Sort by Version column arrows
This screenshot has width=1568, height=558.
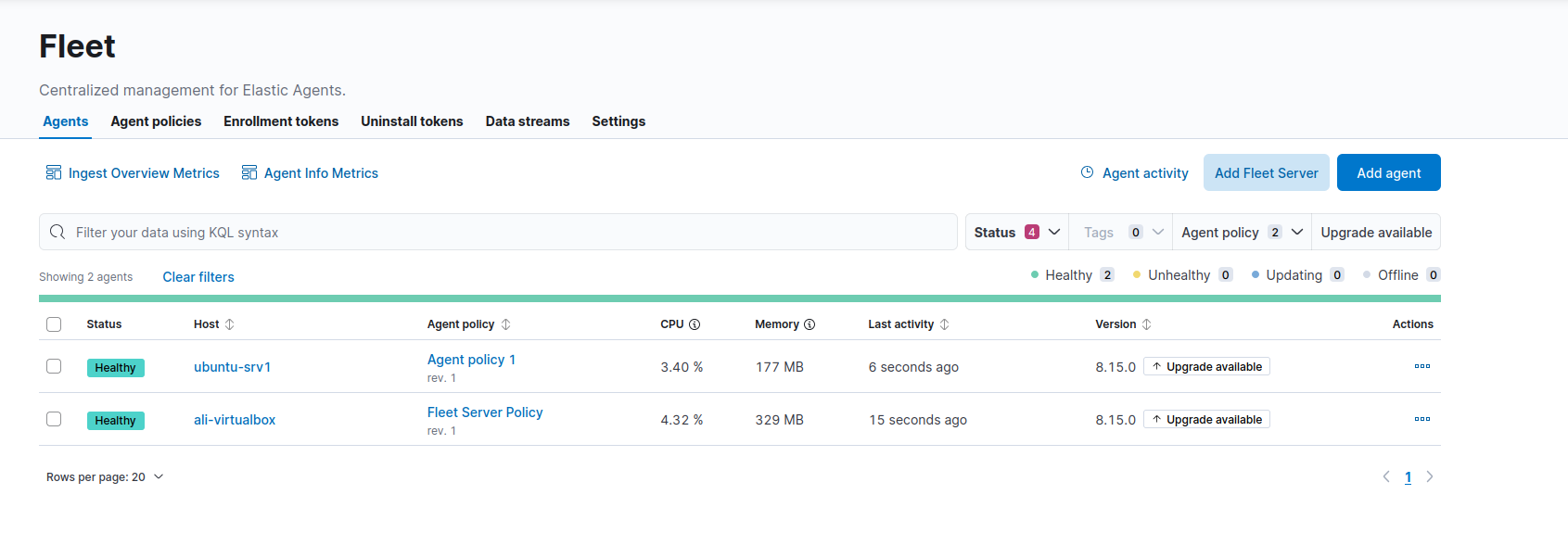(1147, 324)
